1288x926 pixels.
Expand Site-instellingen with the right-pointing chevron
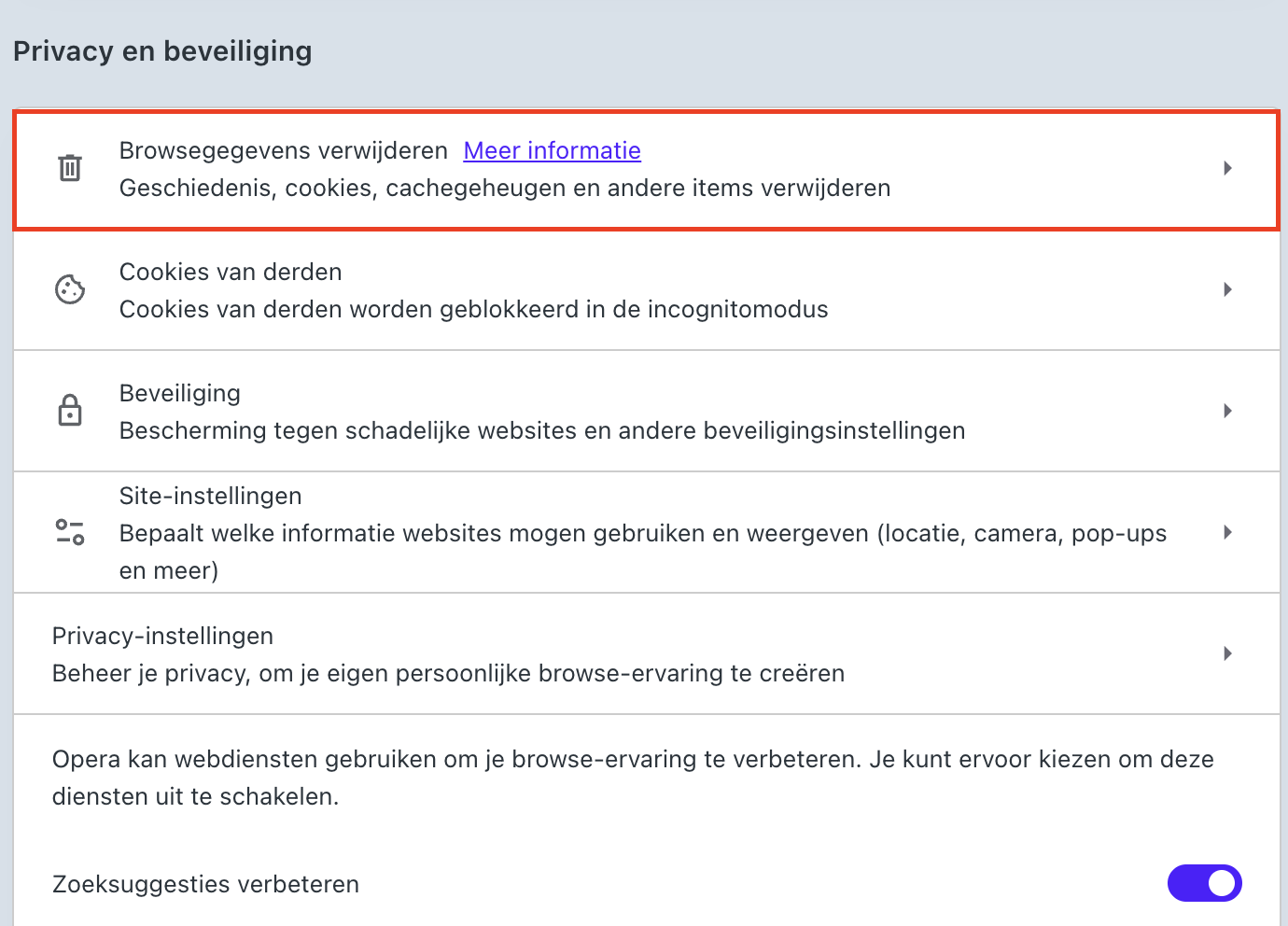(x=1228, y=532)
